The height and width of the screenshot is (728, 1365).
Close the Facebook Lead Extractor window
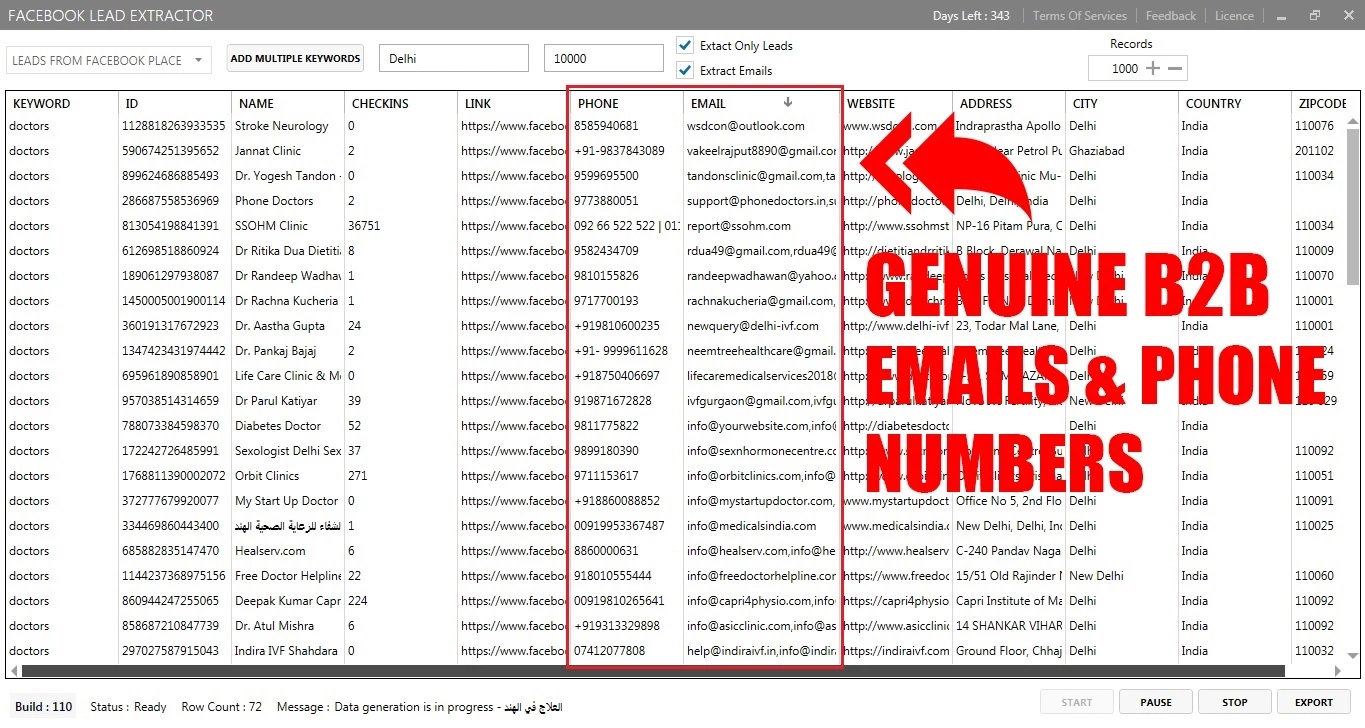[1346, 16]
